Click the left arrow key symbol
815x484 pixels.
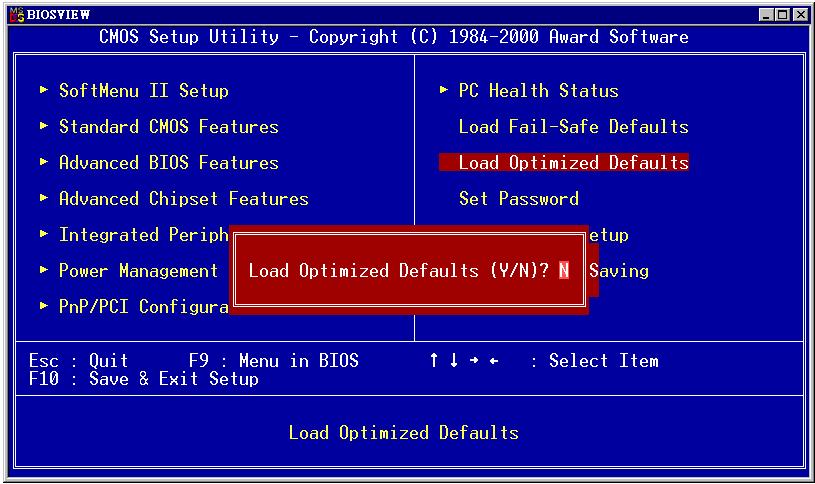click(x=494, y=360)
